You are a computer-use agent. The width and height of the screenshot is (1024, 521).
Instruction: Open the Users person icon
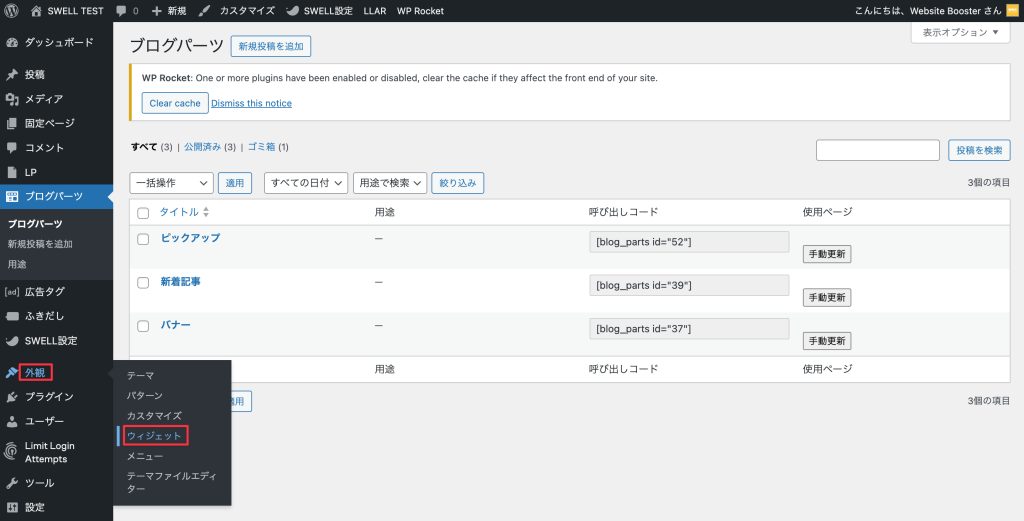(x=12, y=421)
